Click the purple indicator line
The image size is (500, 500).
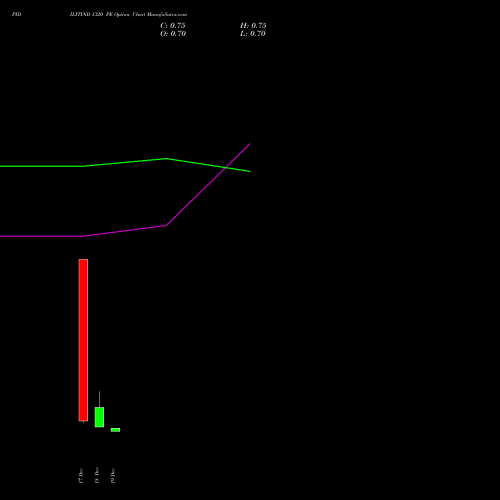(125, 231)
